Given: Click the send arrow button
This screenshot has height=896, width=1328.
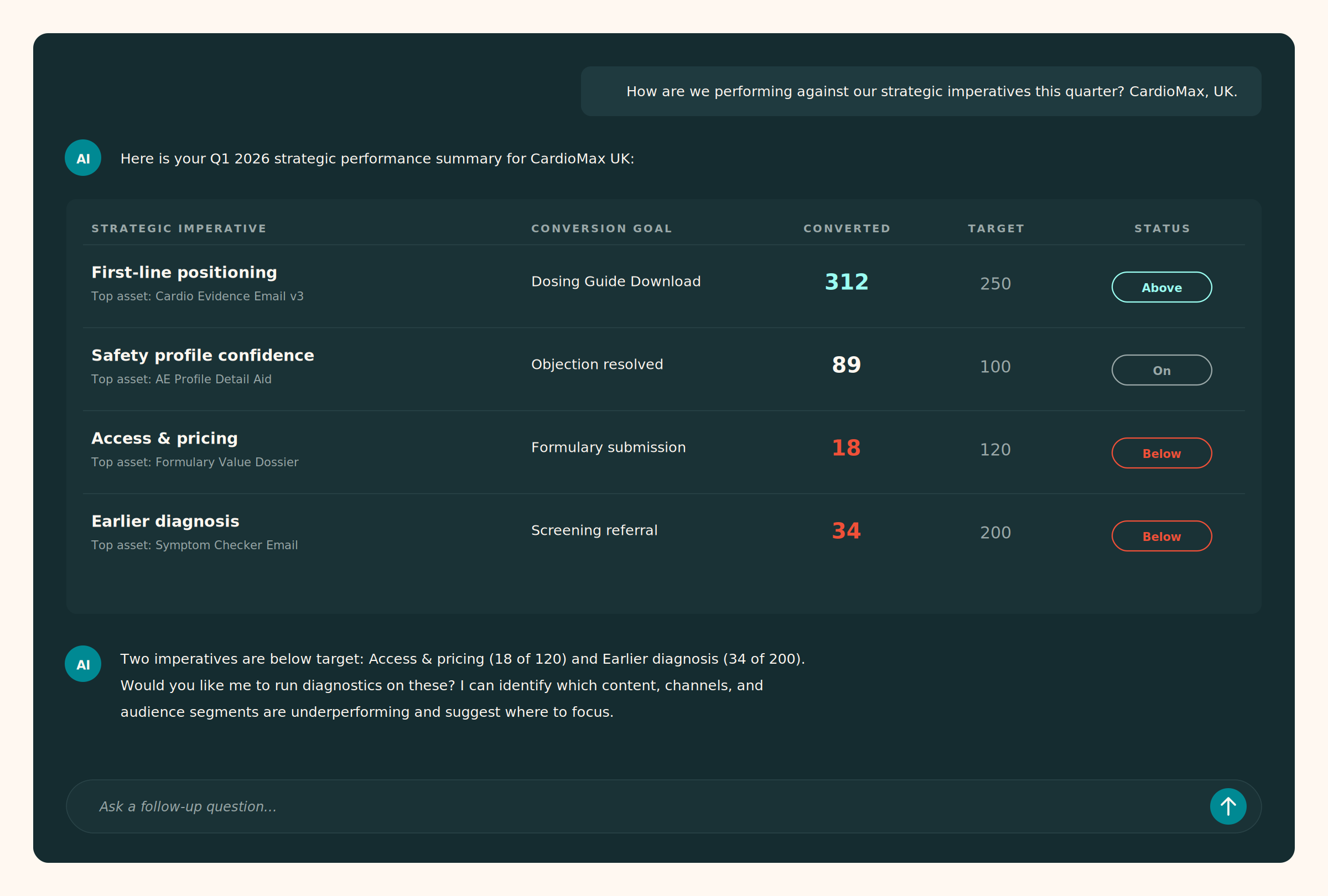Looking at the screenshot, I should (x=1228, y=806).
